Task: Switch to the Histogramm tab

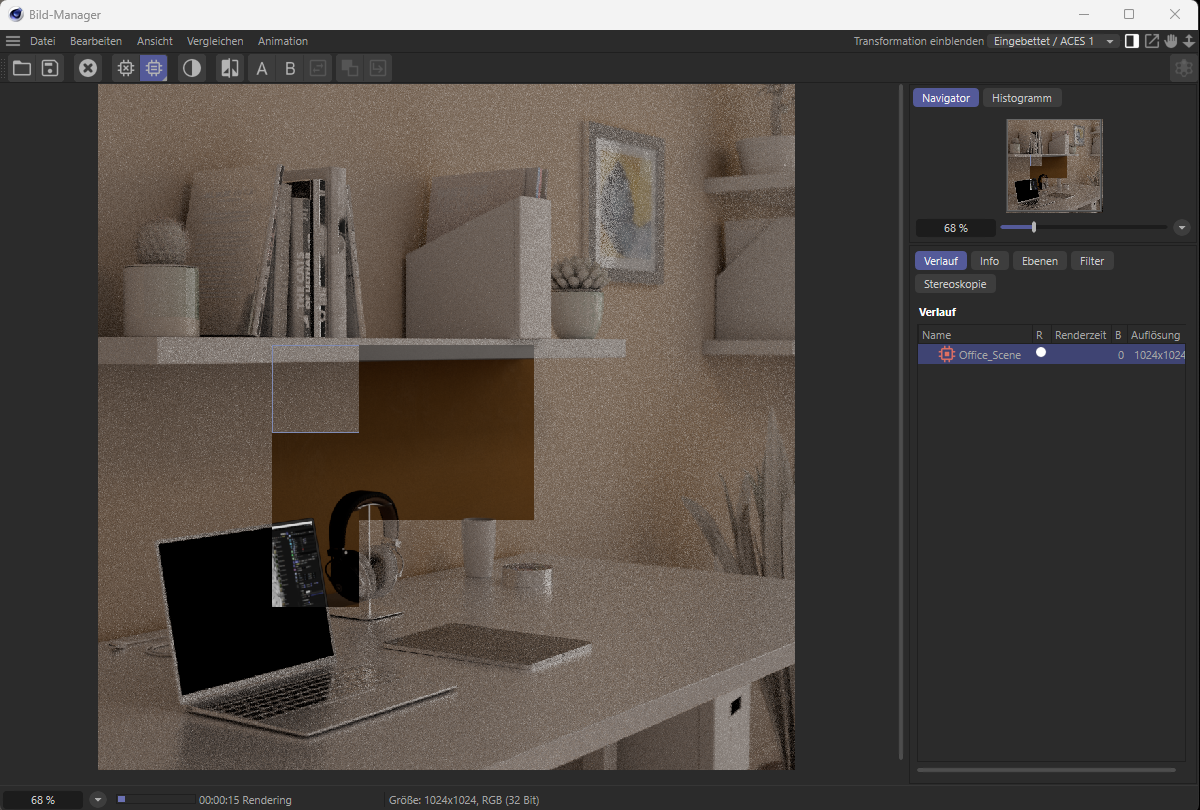Action: click(x=1022, y=98)
